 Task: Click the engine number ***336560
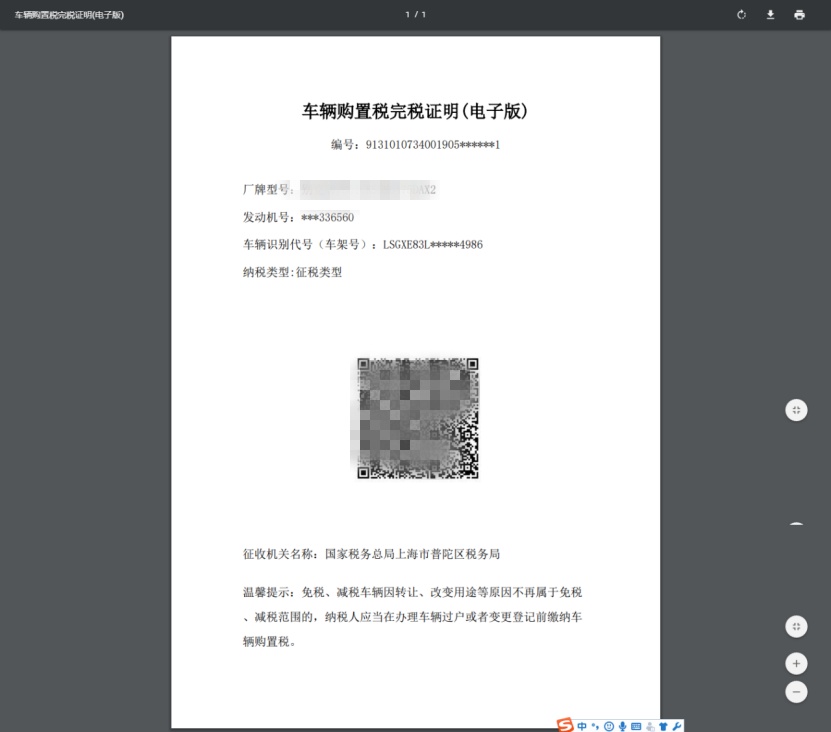pyautogui.click(x=328, y=217)
